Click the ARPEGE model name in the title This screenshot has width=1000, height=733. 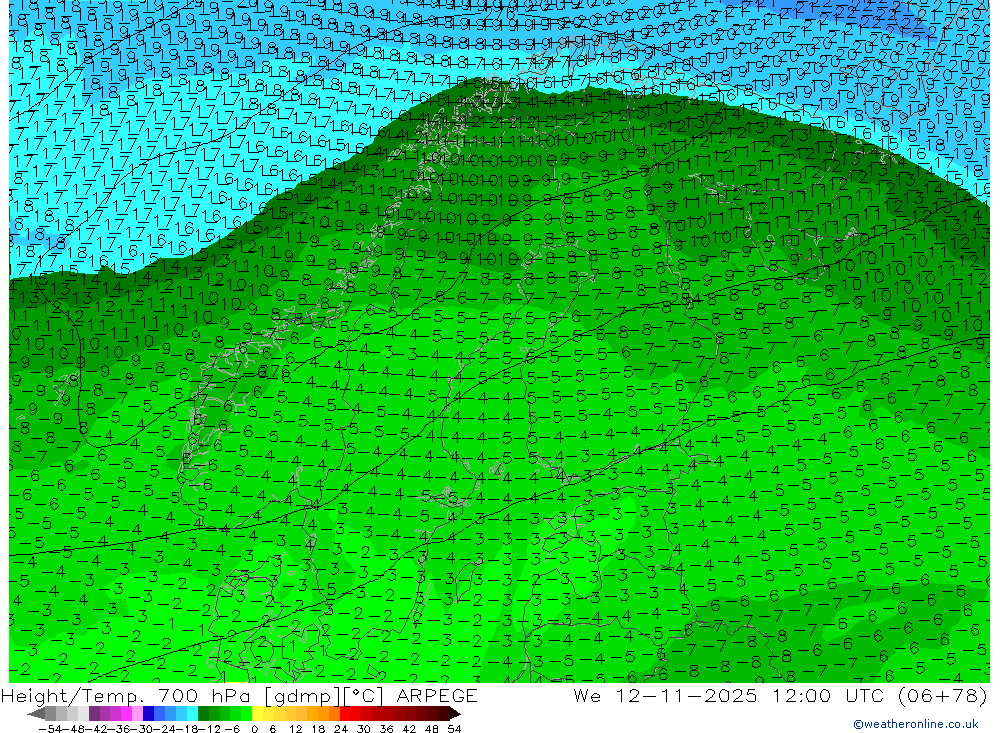click(437, 695)
